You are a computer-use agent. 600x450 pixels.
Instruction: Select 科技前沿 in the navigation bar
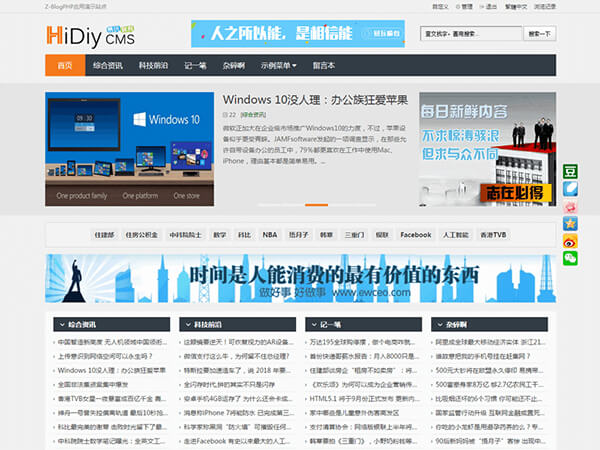152,66
